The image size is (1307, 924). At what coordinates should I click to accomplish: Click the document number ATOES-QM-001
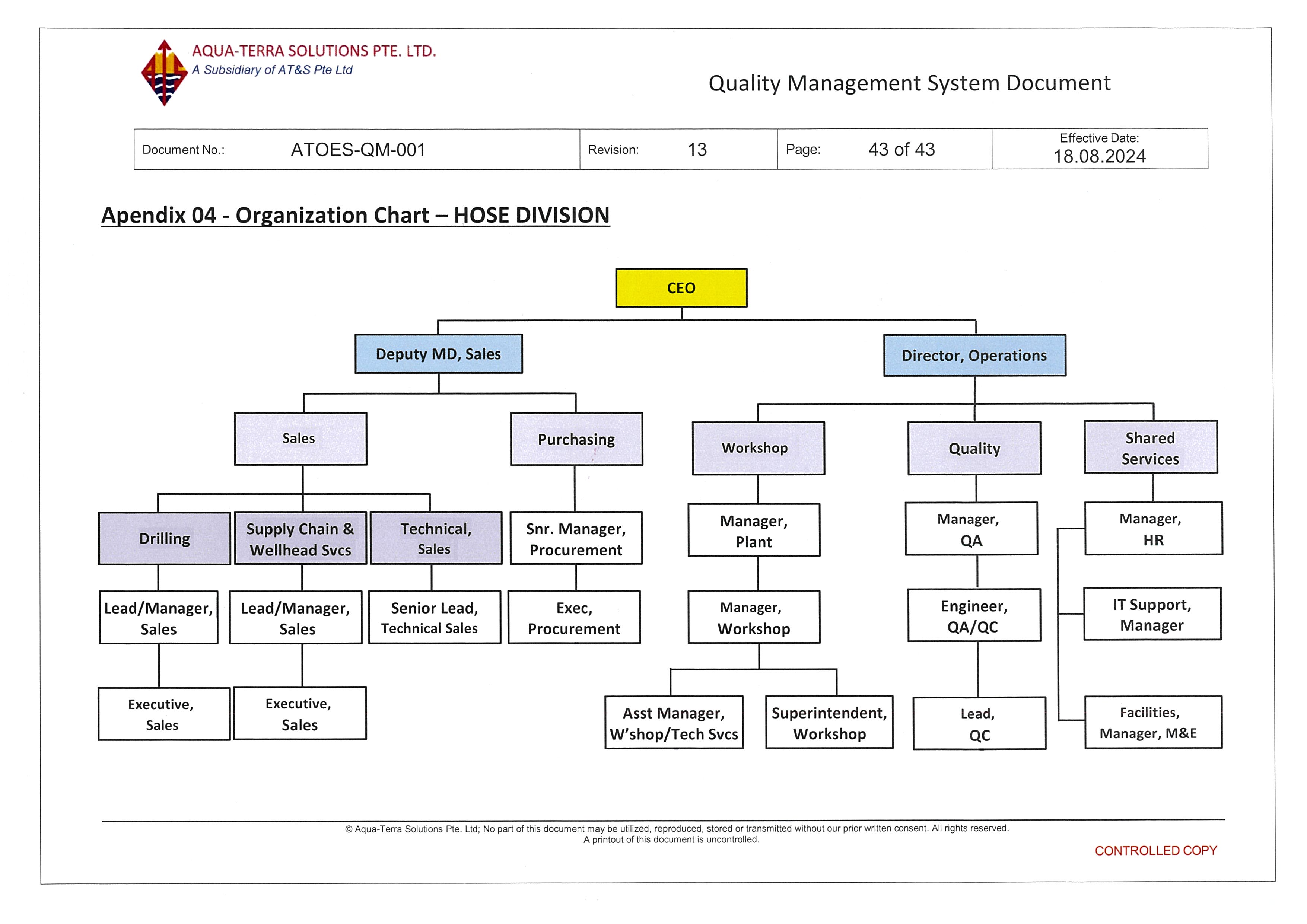click(x=358, y=150)
